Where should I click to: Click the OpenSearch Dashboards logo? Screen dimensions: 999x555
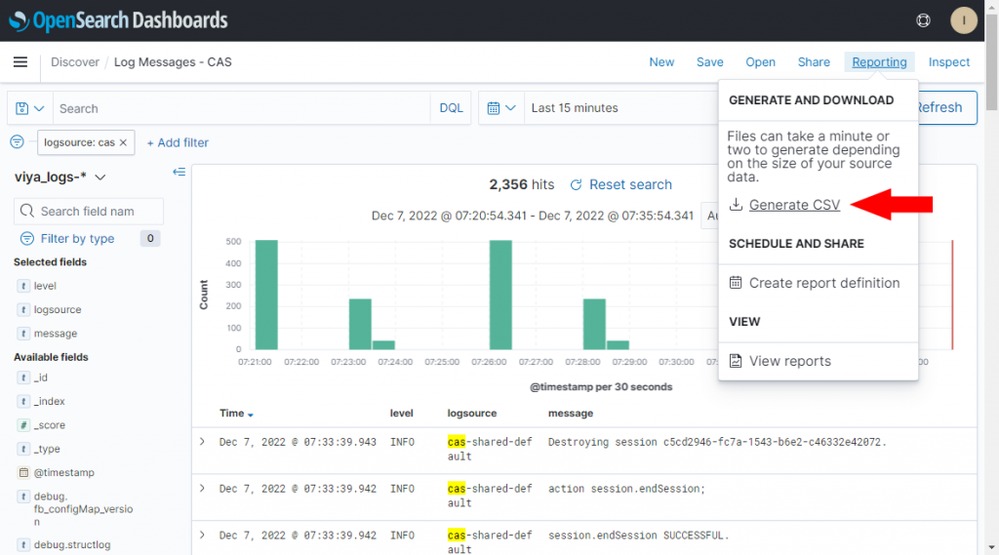pyautogui.click(x=118, y=20)
